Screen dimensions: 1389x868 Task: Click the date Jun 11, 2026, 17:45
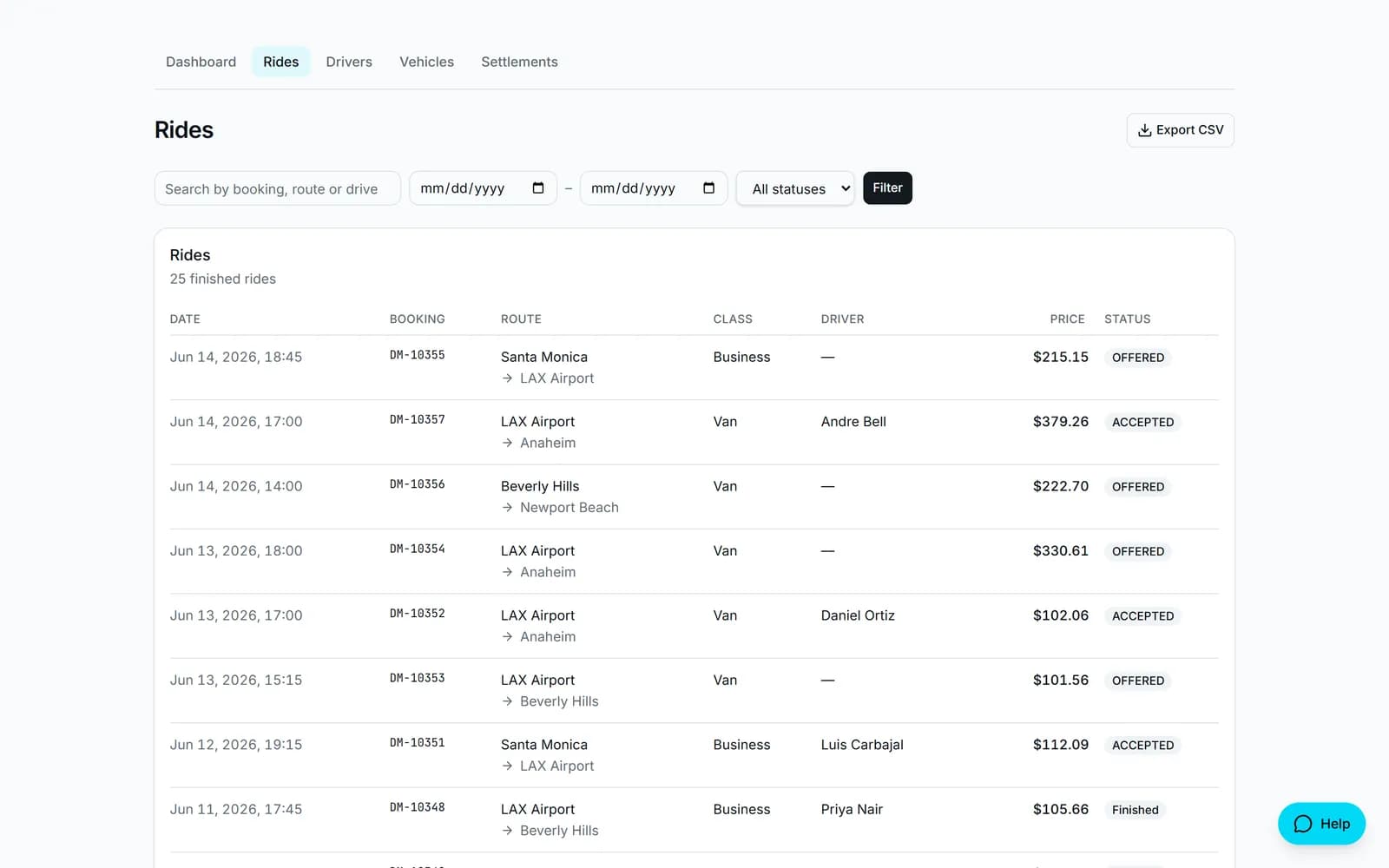pos(236,809)
